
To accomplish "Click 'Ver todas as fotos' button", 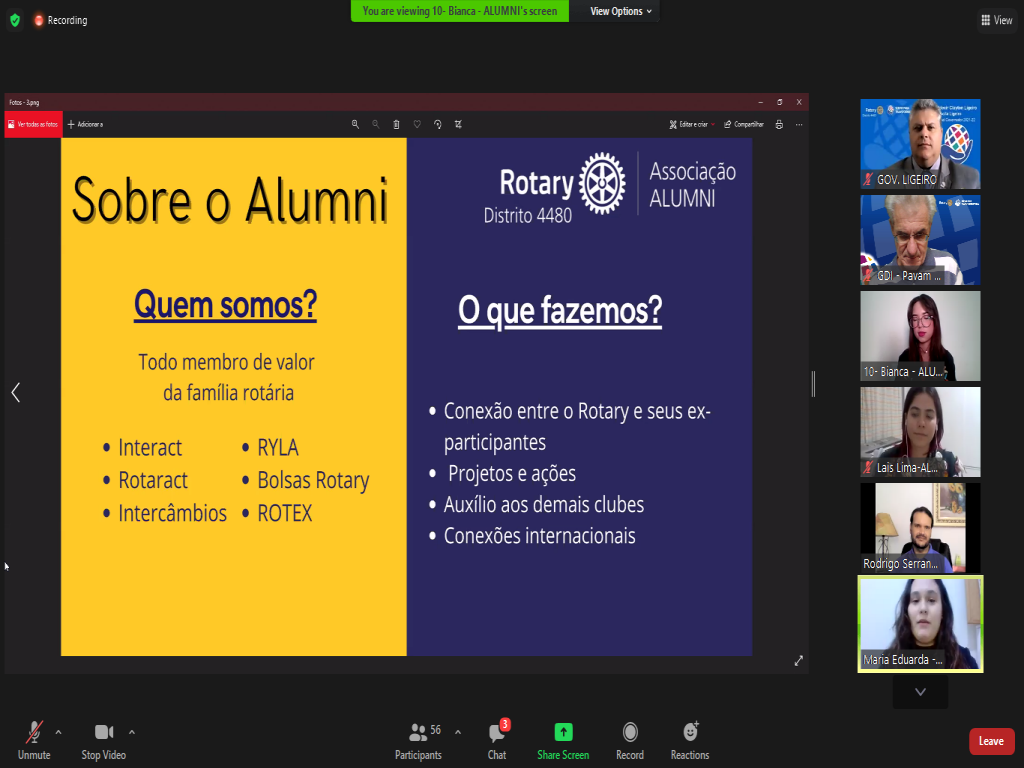I will point(34,124).
